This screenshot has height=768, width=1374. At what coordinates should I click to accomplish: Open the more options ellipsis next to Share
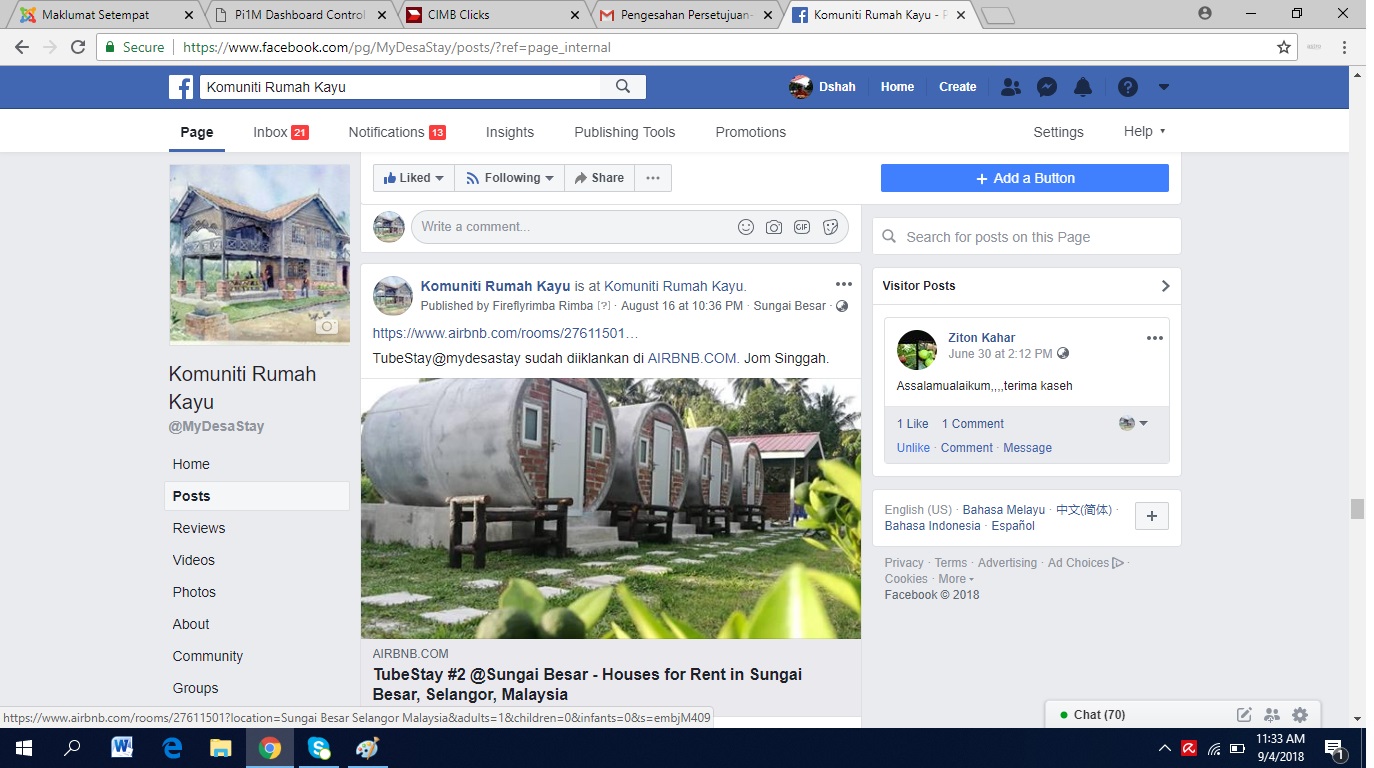pyautogui.click(x=653, y=178)
